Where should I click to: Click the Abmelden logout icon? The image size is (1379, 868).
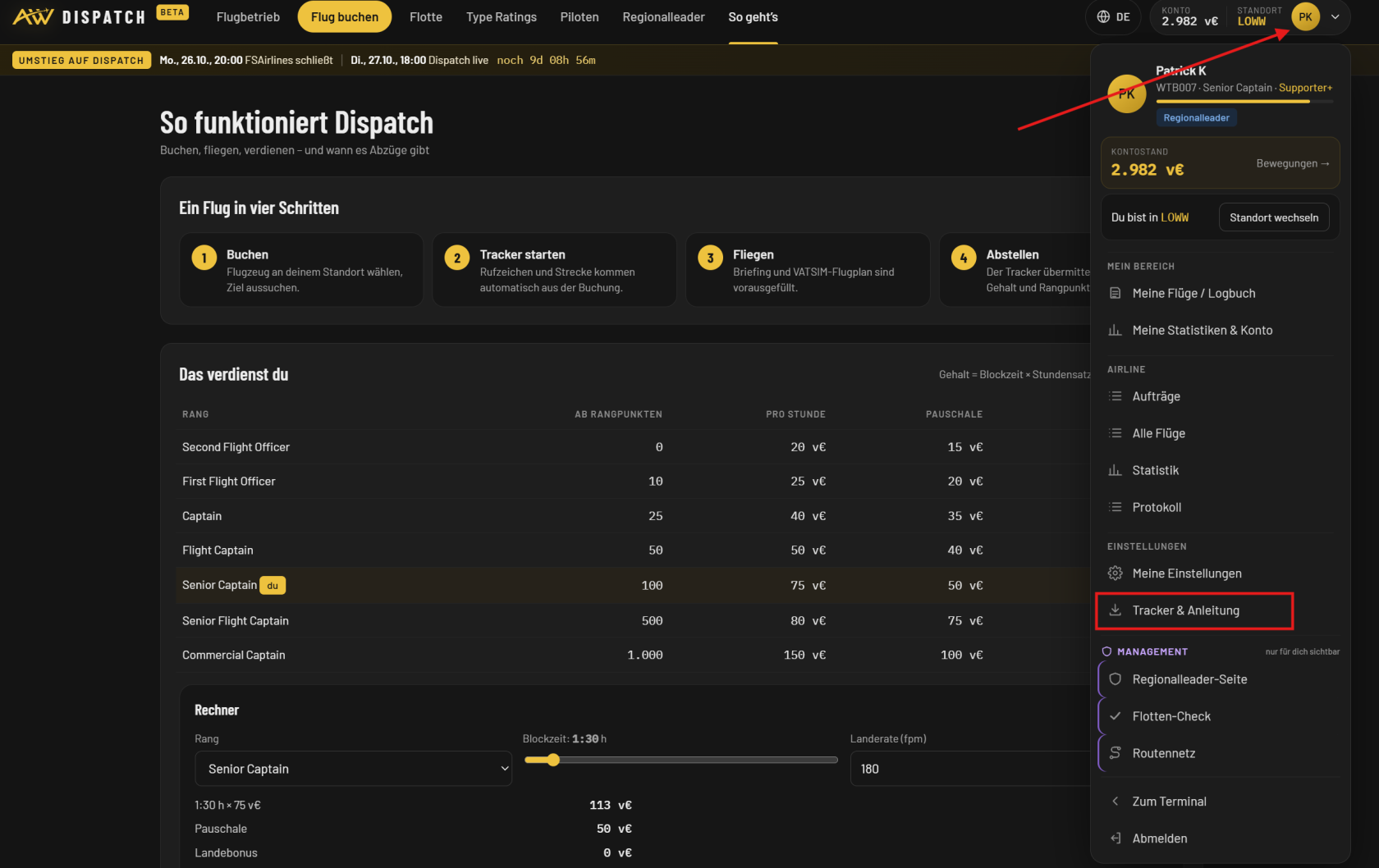(1115, 838)
